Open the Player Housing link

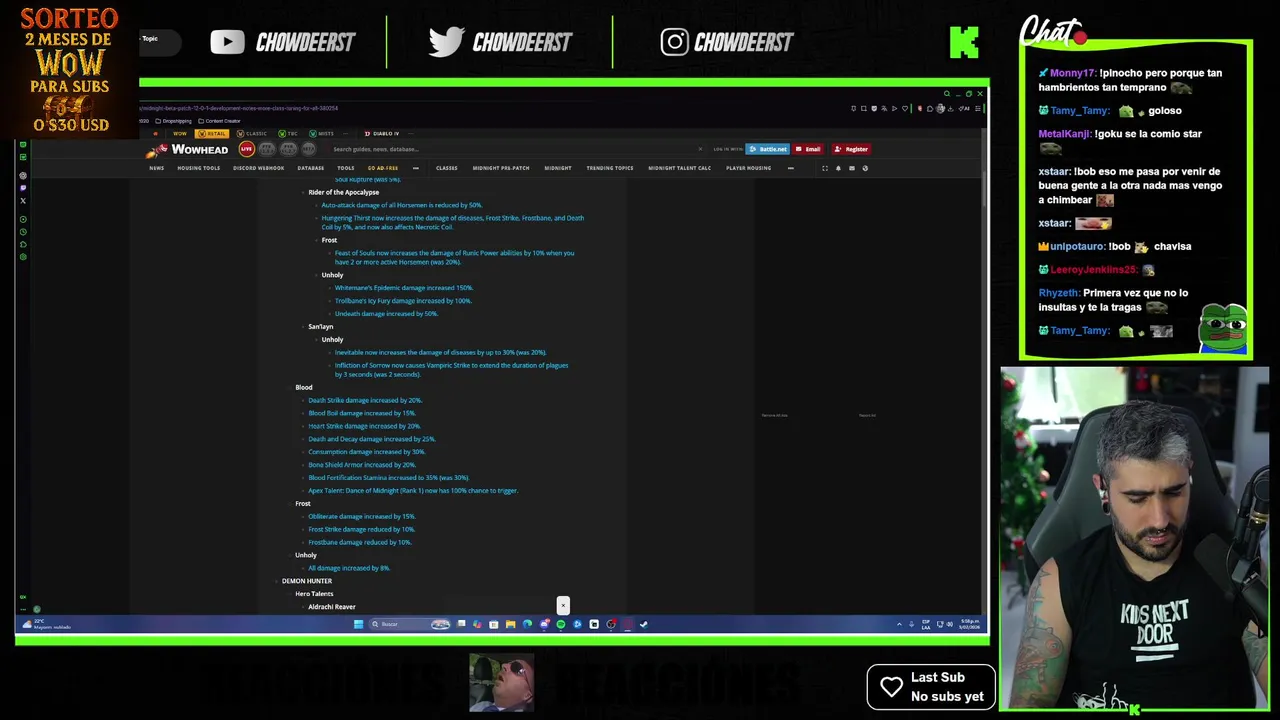(748, 168)
